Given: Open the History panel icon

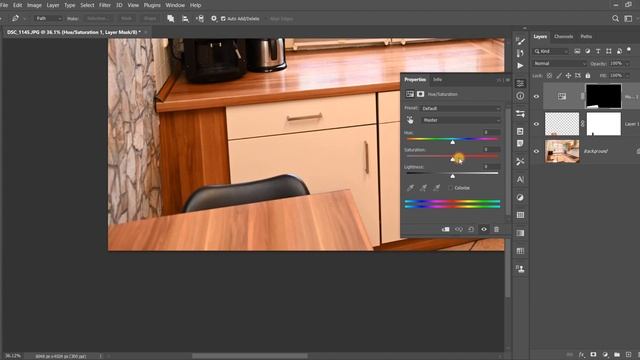Looking at the screenshot, I should pyautogui.click(x=520, y=53).
